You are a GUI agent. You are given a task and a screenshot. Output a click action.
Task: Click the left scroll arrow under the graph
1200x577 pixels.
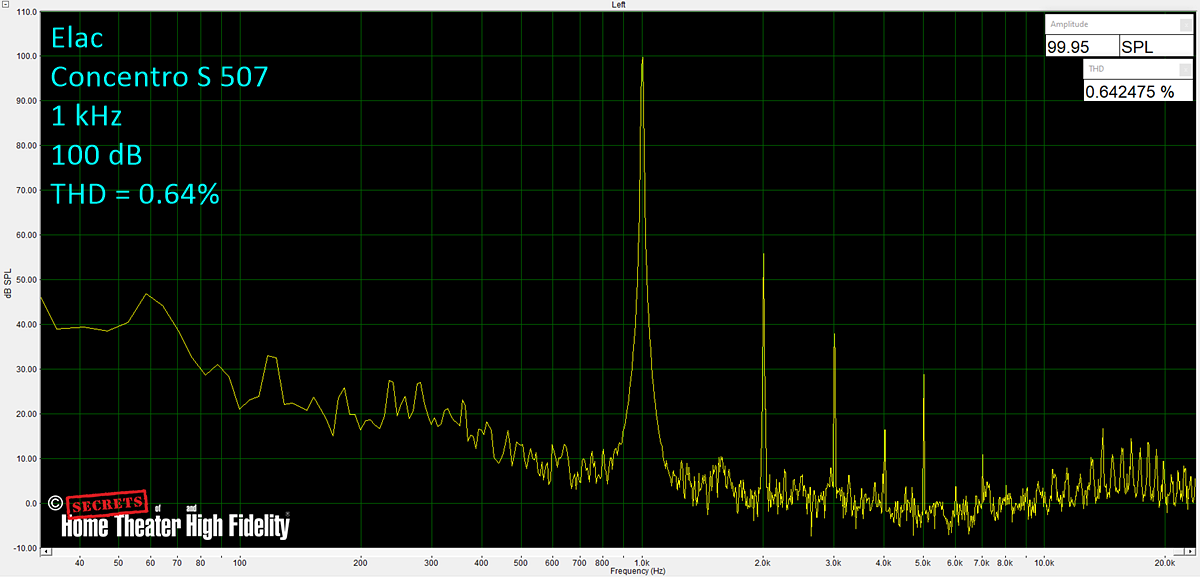(x=46, y=550)
